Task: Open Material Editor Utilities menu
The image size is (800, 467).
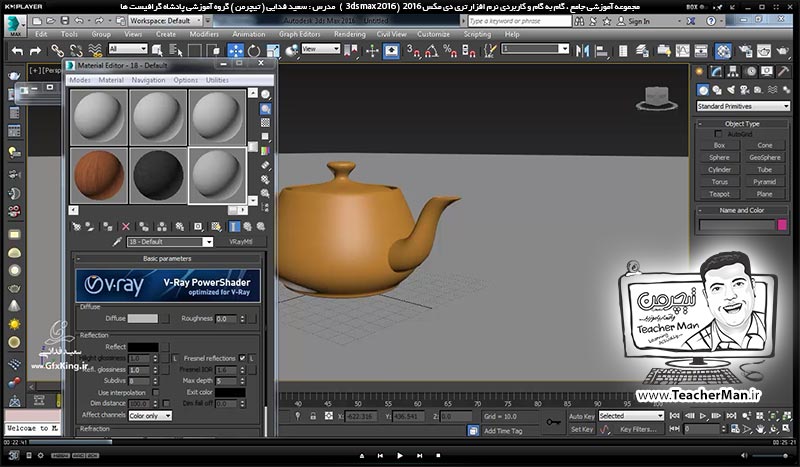Action: click(x=217, y=80)
